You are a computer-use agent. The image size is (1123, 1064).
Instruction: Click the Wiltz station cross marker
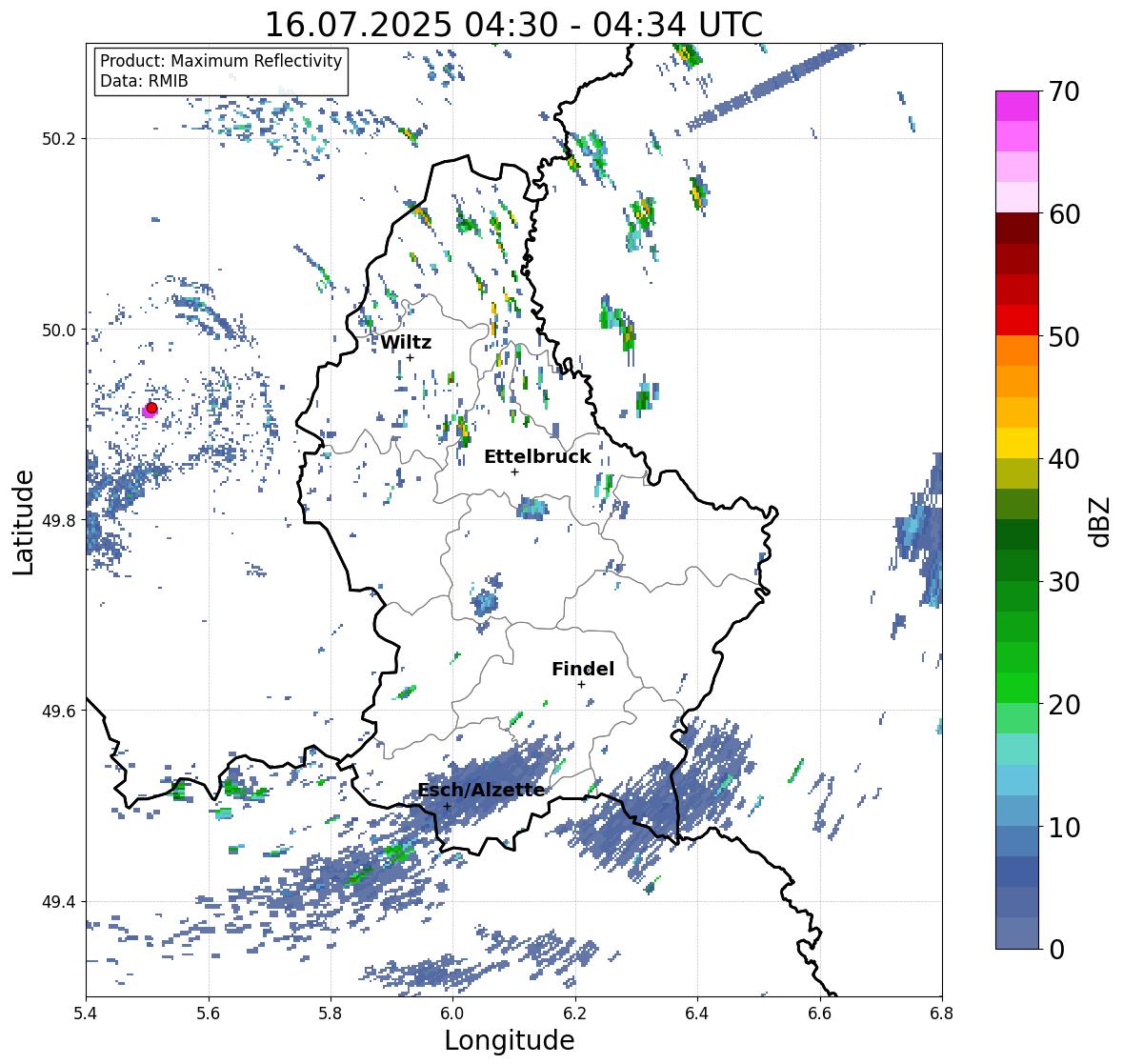pyautogui.click(x=410, y=357)
